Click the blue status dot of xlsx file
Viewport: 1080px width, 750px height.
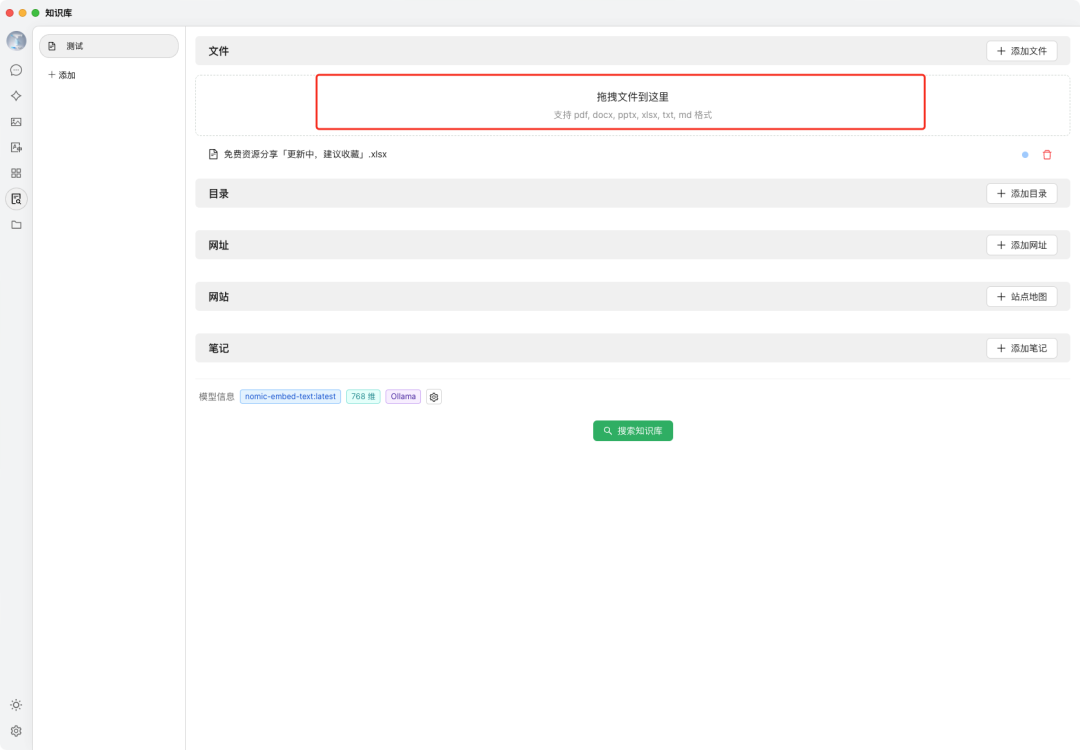1025,155
